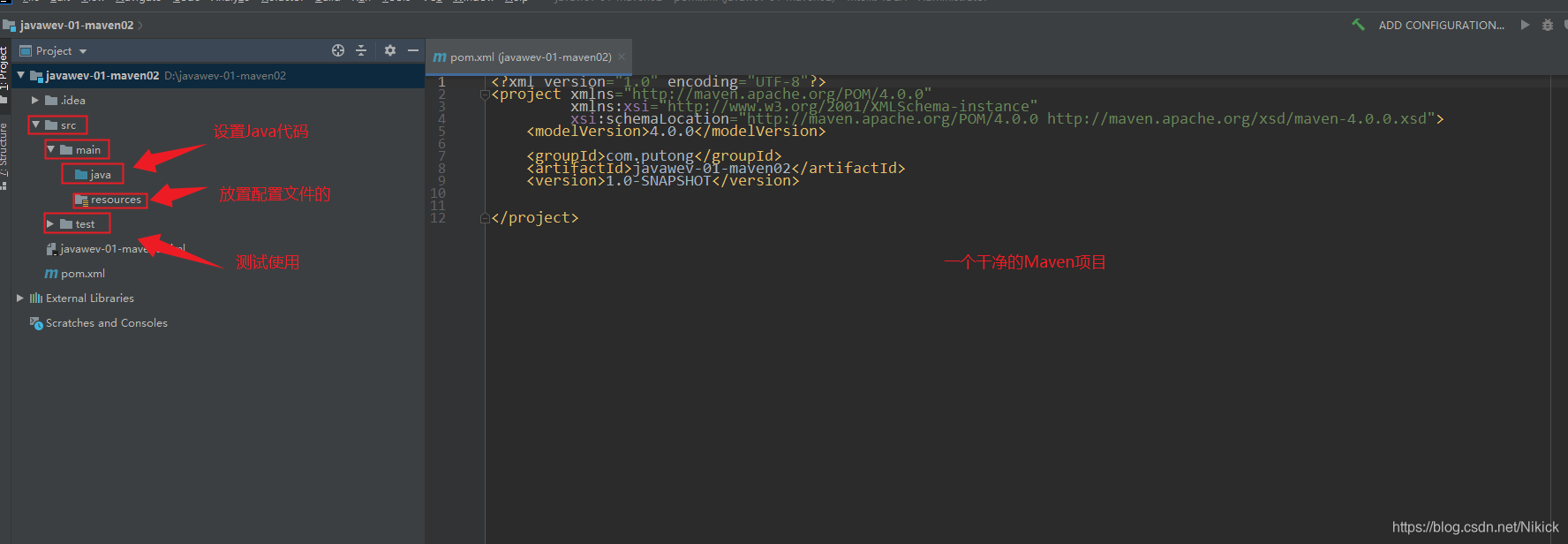Click the groupId com.putong line
Image resolution: width=1568 pixels, height=544 pixels.
[x=654, y=155]
